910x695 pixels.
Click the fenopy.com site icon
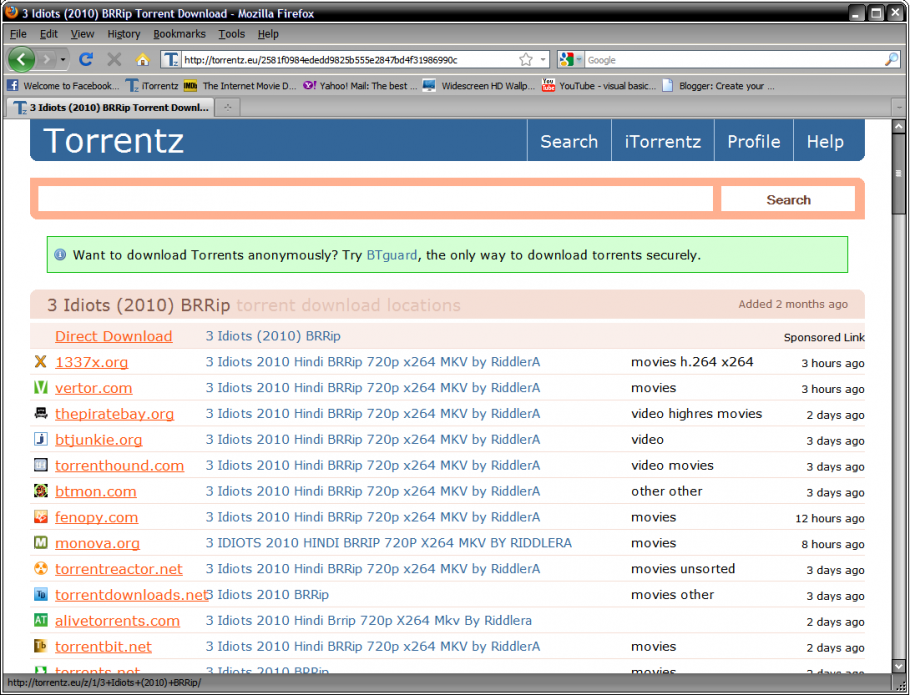(x=41, y=516)
